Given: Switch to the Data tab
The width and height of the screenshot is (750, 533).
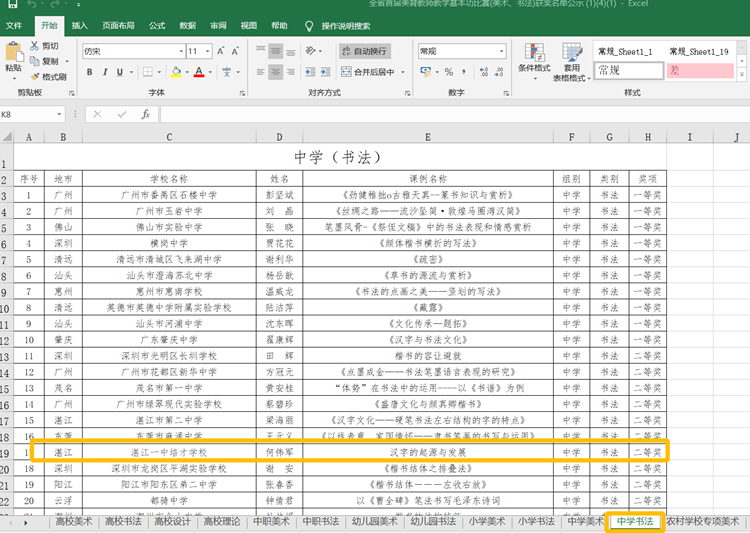Looking at the screenshot, I should click(188, 26).
